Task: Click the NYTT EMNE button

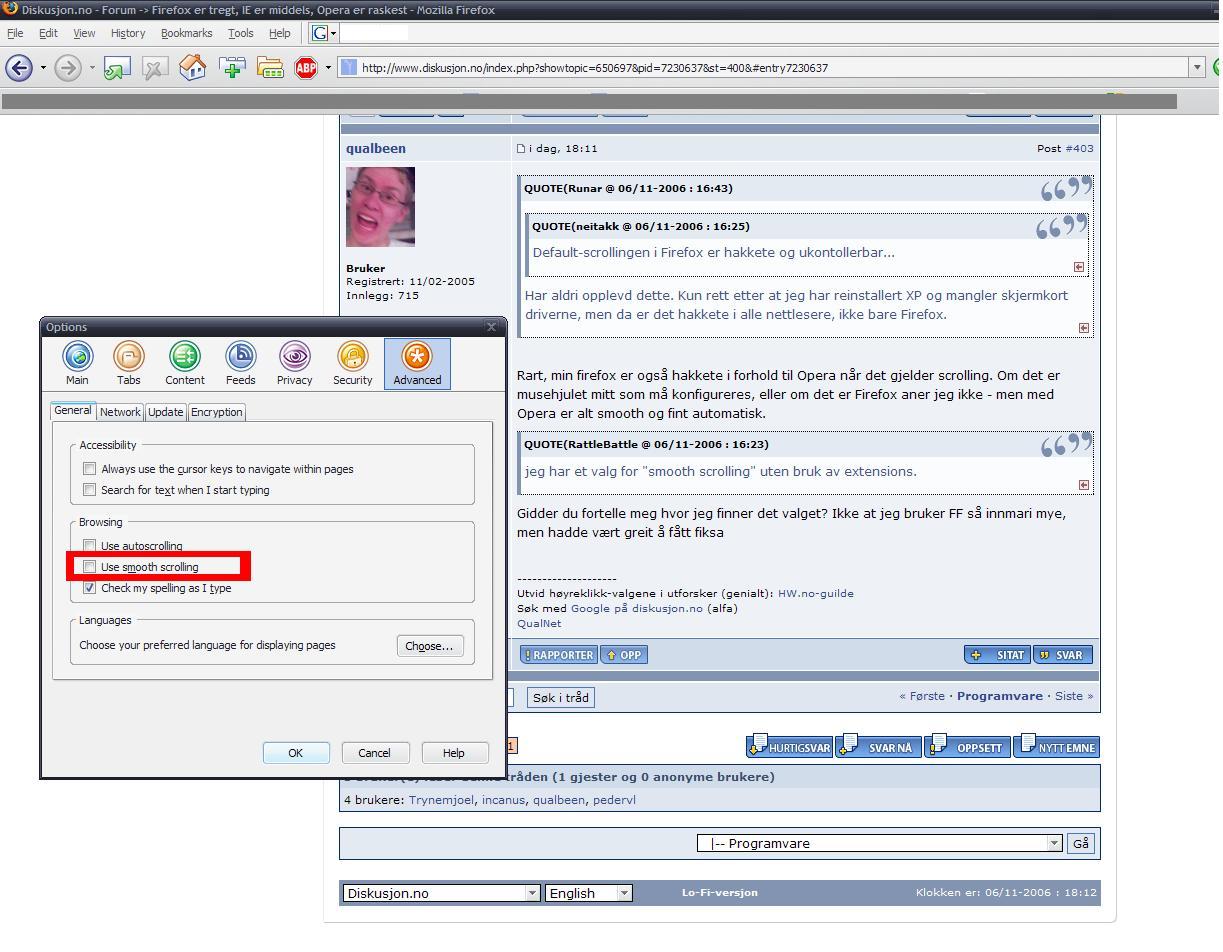Action: tap(1056, 747)
